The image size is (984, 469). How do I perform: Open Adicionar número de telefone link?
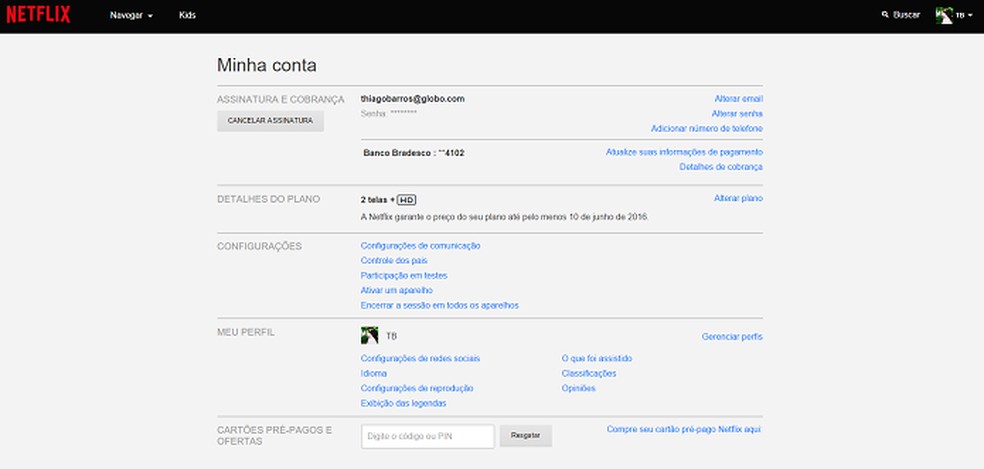[x=706, y=129]
